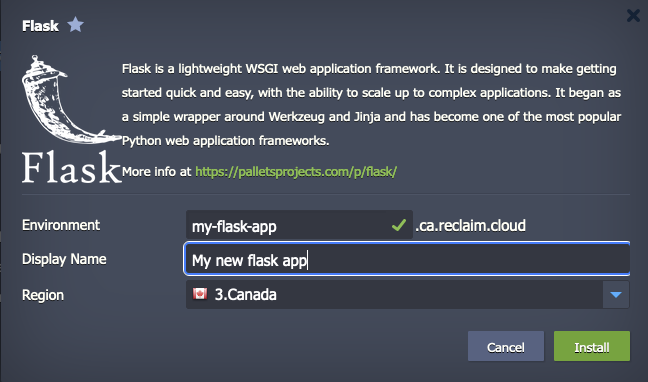Image resolution: width=648 pixels, height=382 pixels.
Task: Start the install with Install button
Action: (x=592, y=346)
